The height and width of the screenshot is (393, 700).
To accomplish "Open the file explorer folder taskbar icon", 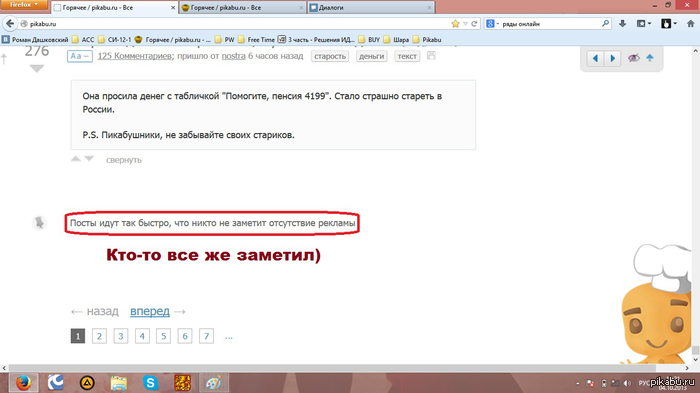I will (x=119, y=383).
